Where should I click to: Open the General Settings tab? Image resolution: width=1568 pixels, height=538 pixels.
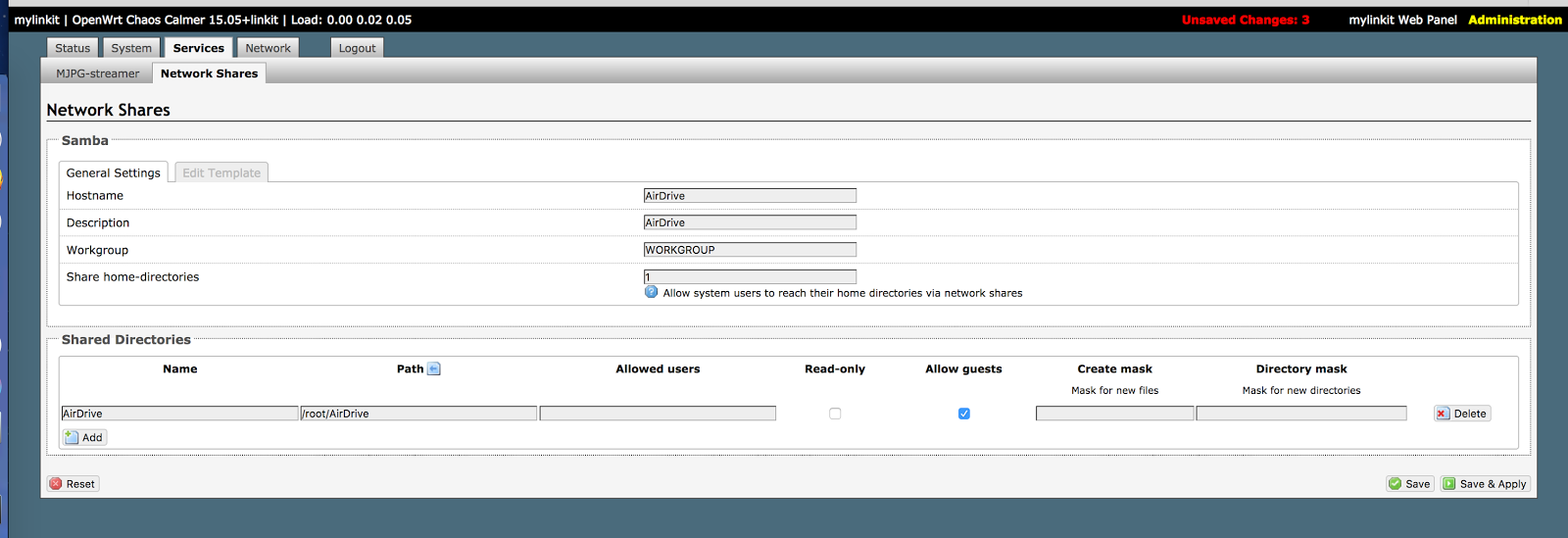[x=114, y=172]
